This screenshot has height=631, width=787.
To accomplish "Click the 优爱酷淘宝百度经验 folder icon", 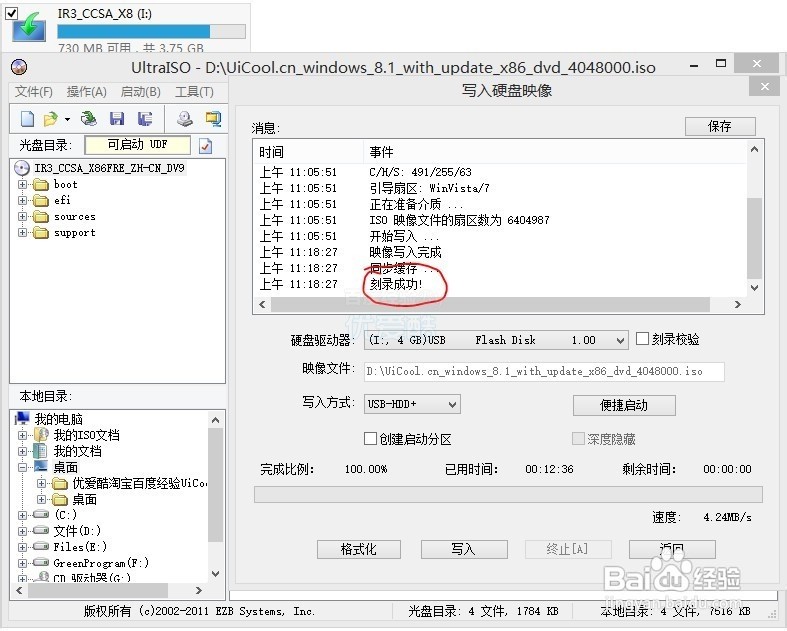I will click(x=60, y=483).
